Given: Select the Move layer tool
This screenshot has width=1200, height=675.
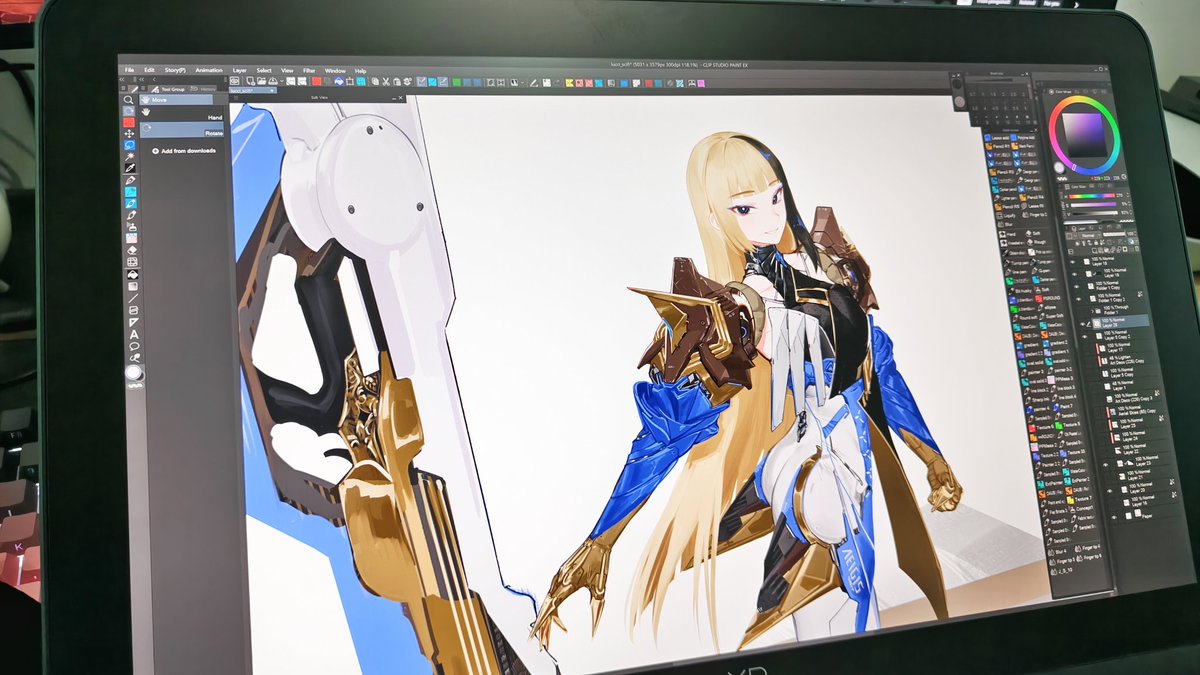Looking at the screenshot, I should (x=129, y=133).
